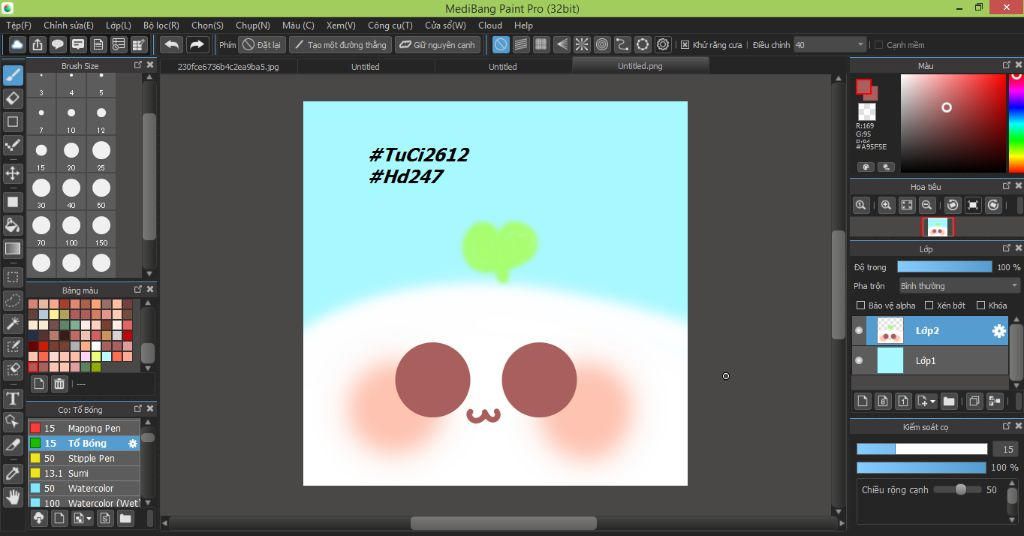1024x536 pixels.
Task: Select the Eraser tool
Action: coord(13,99)
